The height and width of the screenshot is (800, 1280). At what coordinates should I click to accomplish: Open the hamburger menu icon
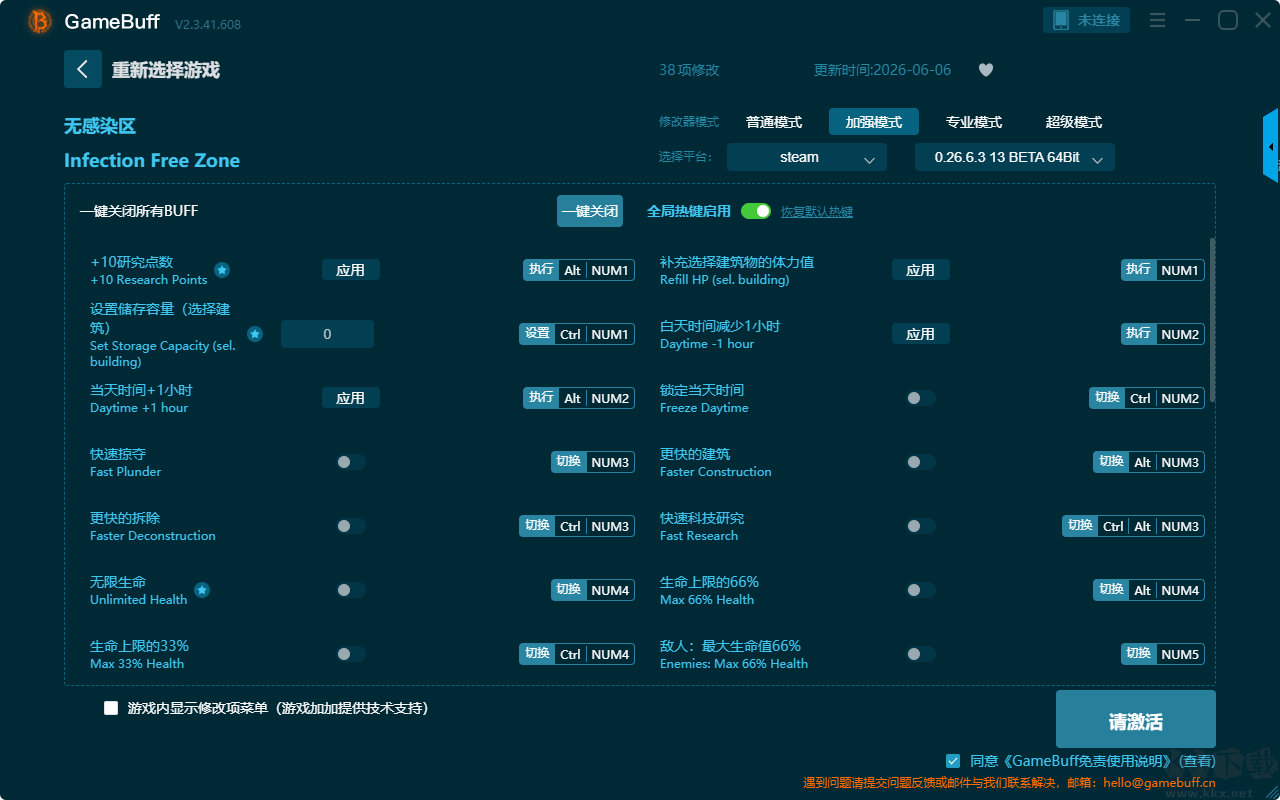pyautogui.click(x=1157, y=20)
